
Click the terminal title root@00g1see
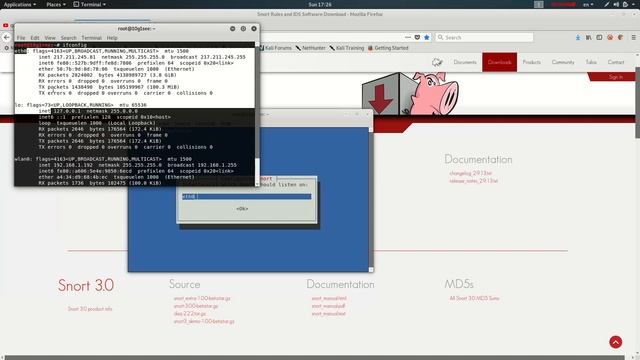point(136,29)
